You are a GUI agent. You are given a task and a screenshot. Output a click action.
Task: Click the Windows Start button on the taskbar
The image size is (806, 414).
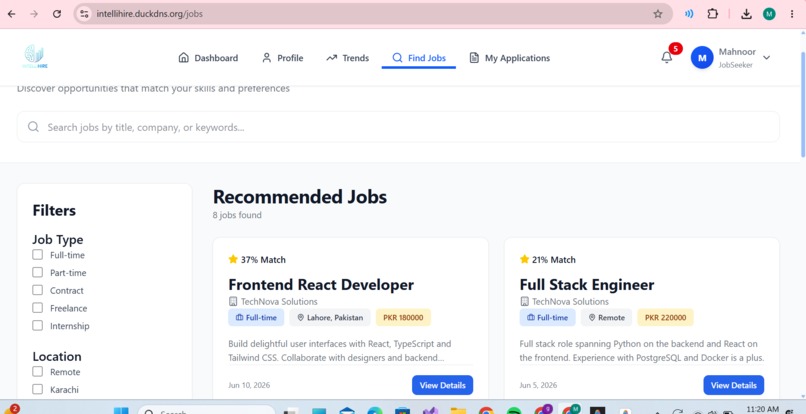click(x=121, y=410)
